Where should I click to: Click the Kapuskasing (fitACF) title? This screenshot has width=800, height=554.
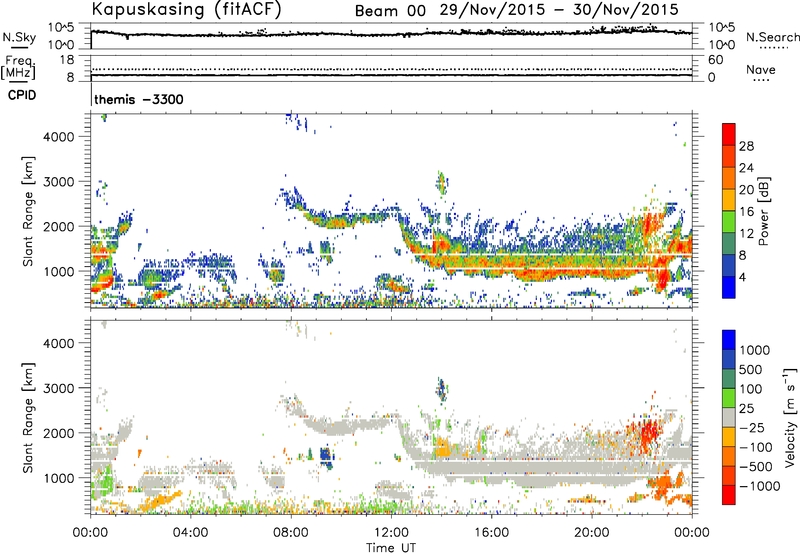186,9
